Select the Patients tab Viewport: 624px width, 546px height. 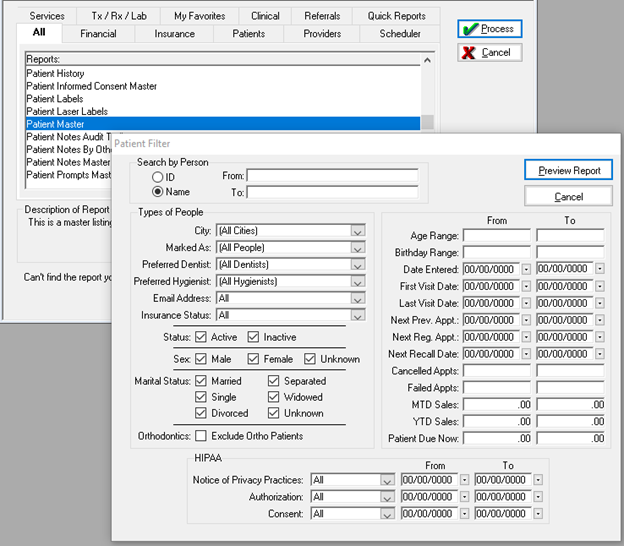248,34
